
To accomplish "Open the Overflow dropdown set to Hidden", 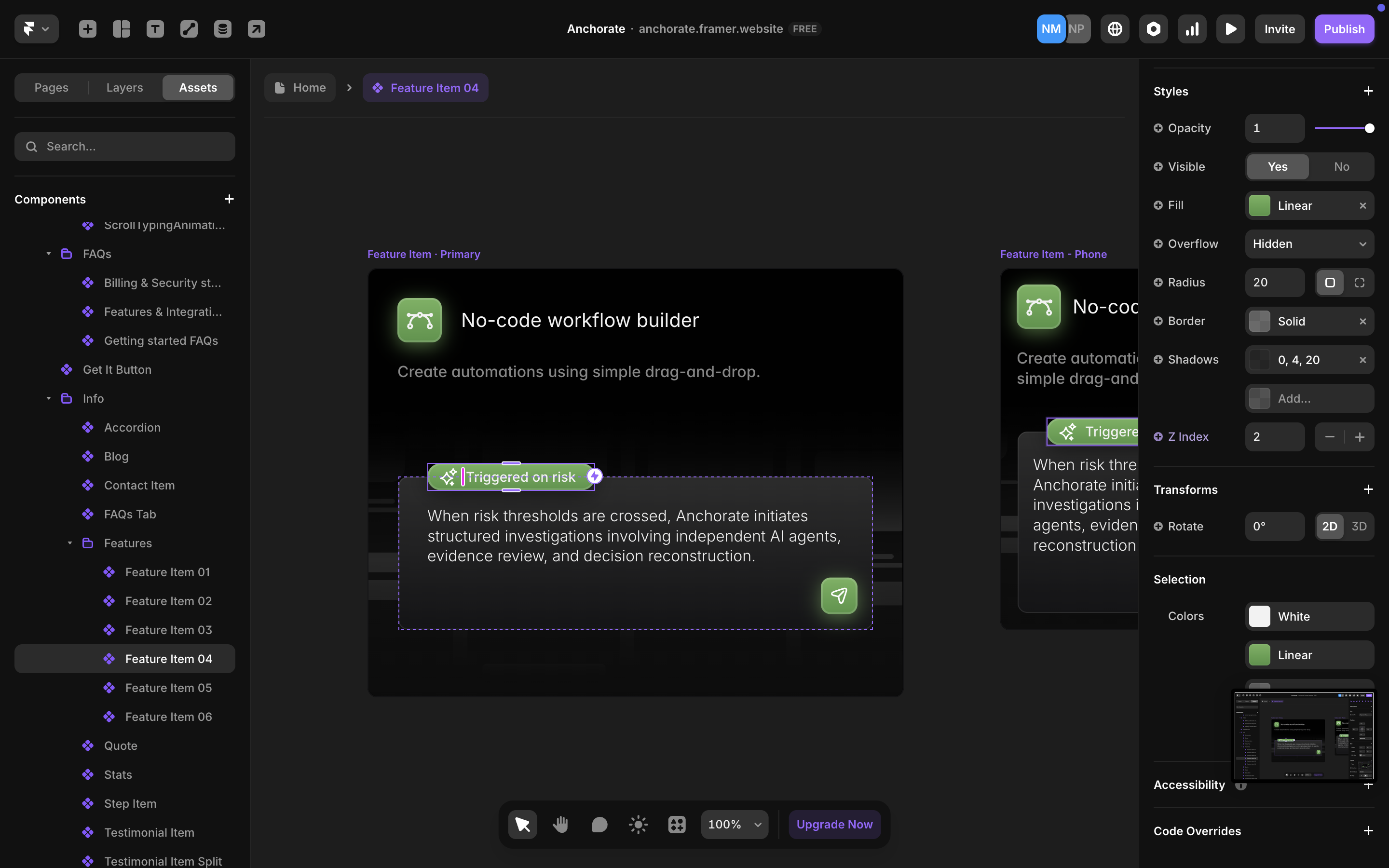I will click(x=1309, y=244).
